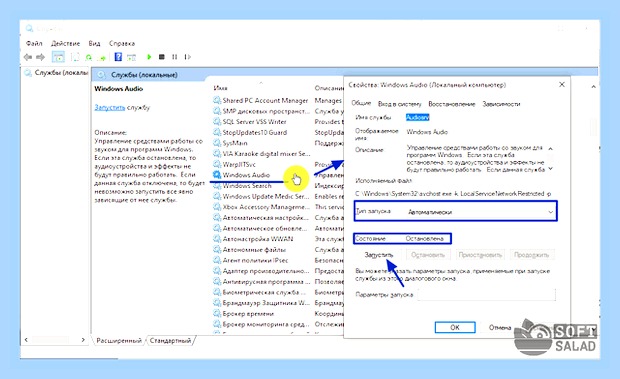
Task: Confirm the dialog with OK
Action: click(455, 327)
